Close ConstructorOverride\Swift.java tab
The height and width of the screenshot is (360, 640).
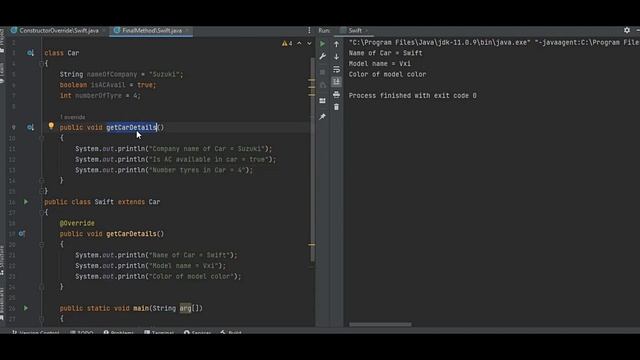point(104,31)
